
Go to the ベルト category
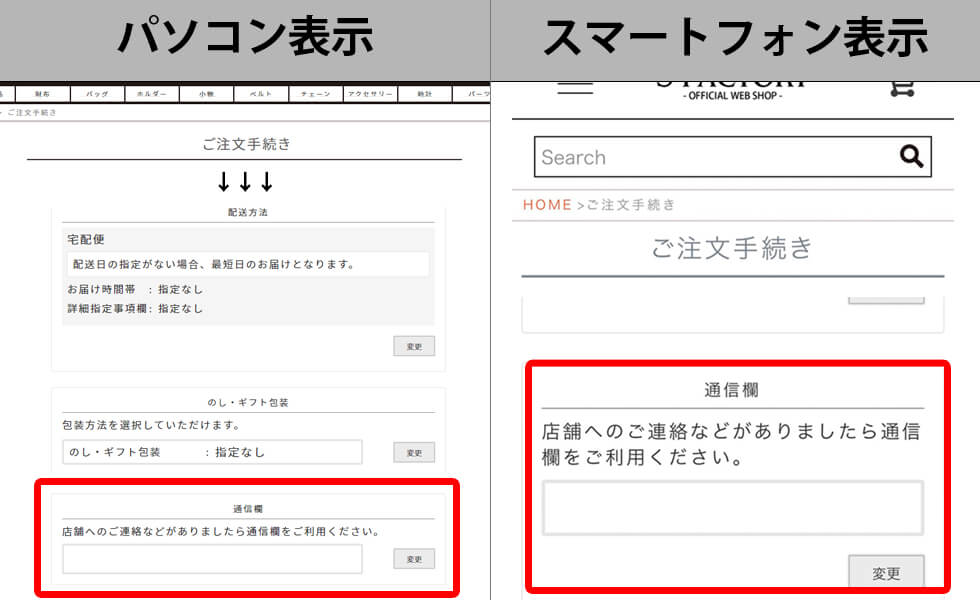[260, 94]
